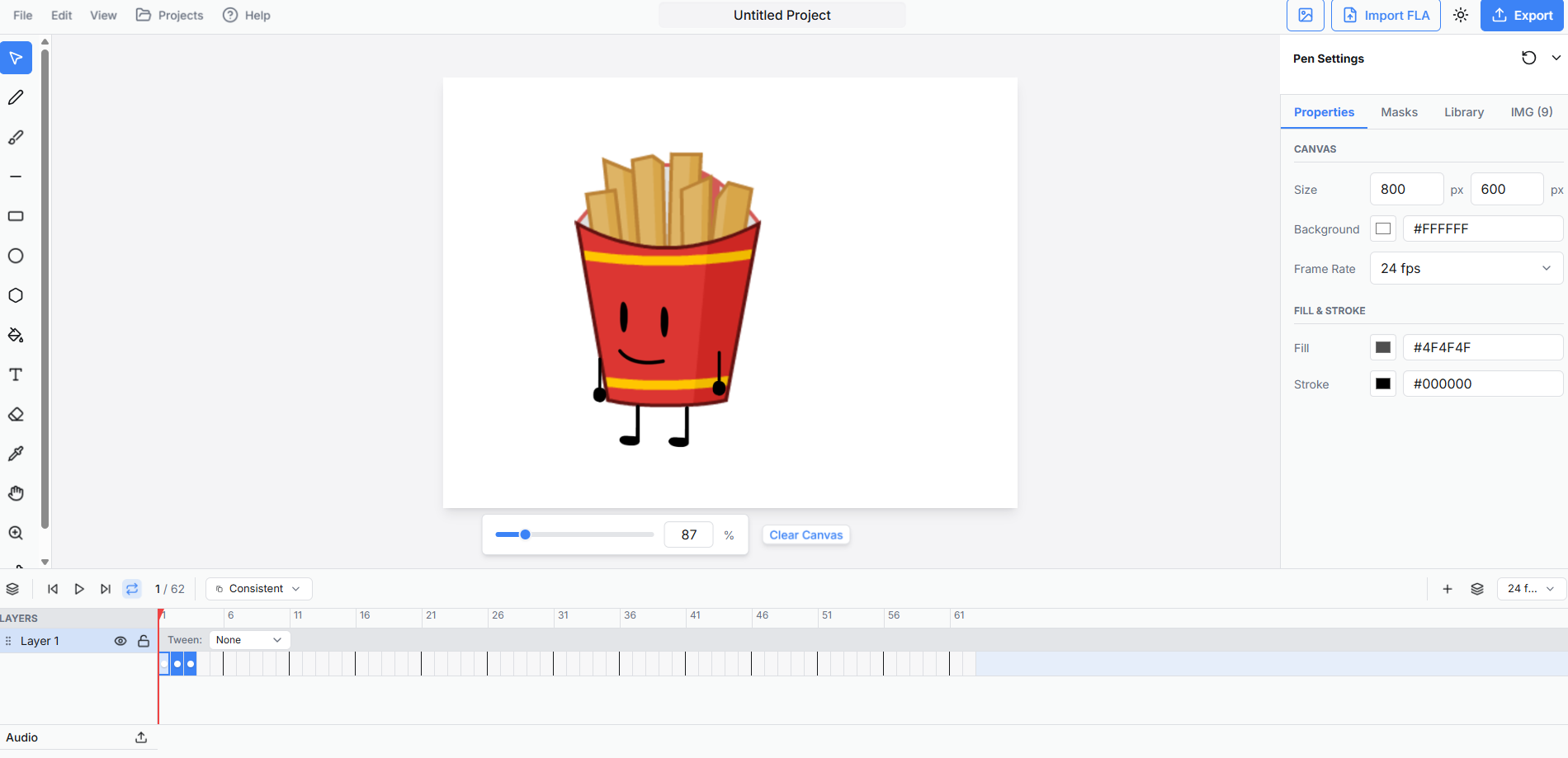Click the canvas height field showing 600
The width and height of the screenshot is (1568, 758).
1507,189
